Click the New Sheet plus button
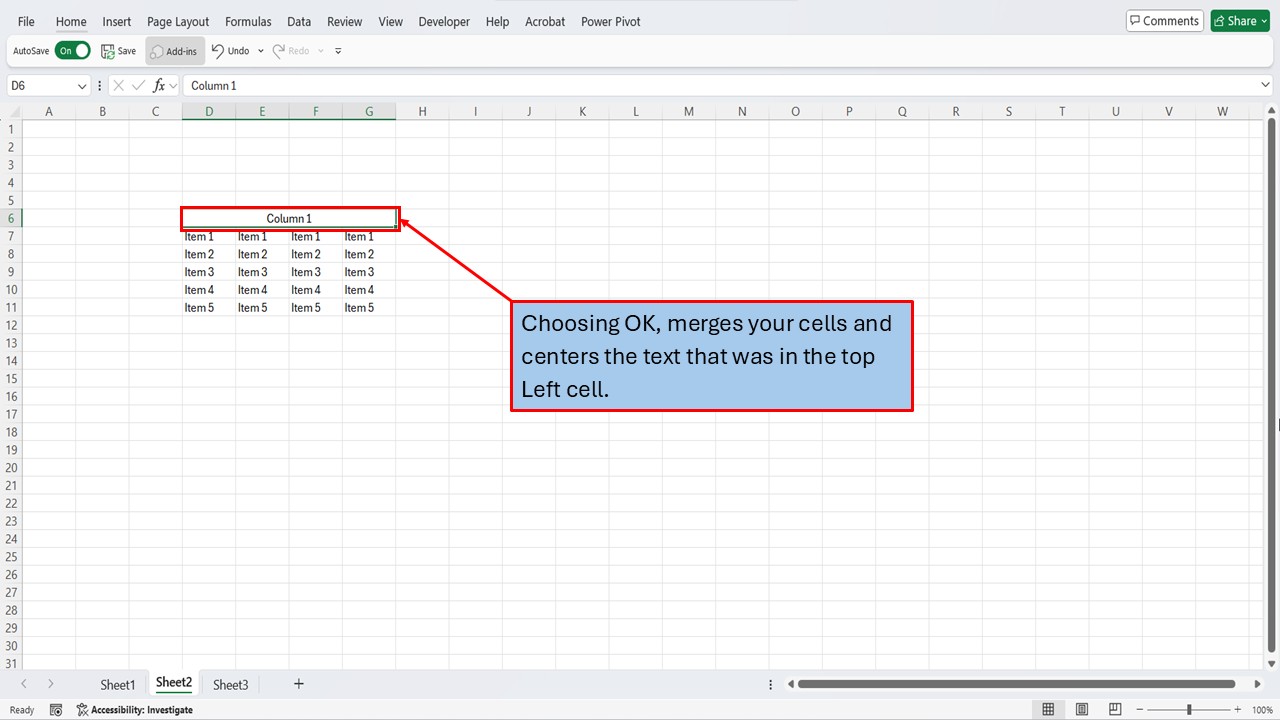 (x=298, y=684)
